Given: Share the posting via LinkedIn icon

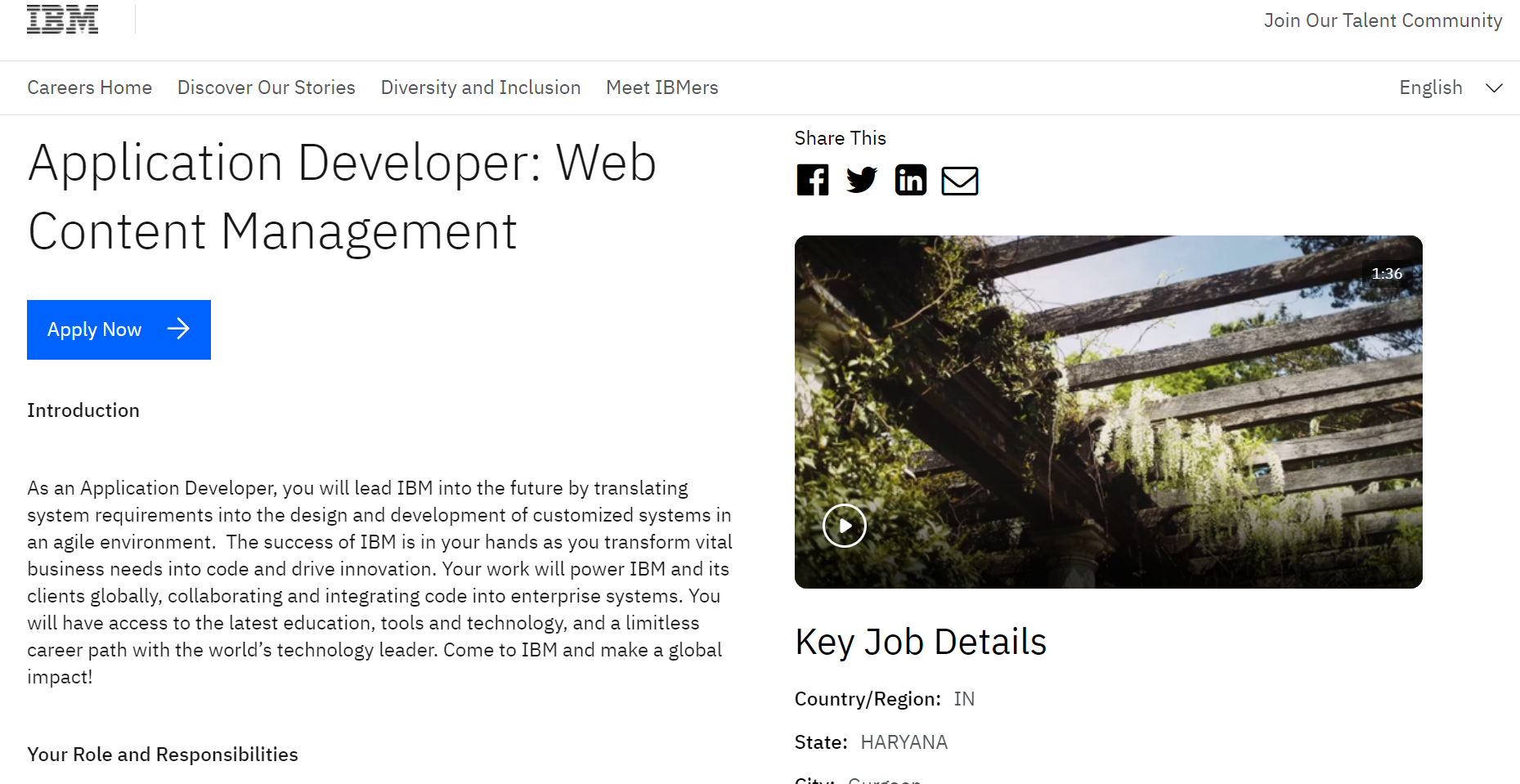Looking at the screenshot, I should click(910, 180).
